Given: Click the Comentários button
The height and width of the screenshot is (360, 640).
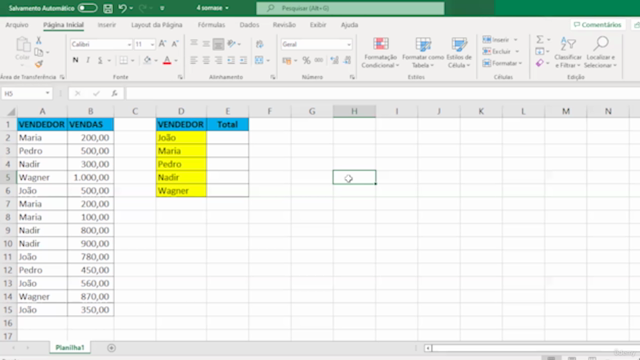Looking at the screenshot, I should 598,25.
